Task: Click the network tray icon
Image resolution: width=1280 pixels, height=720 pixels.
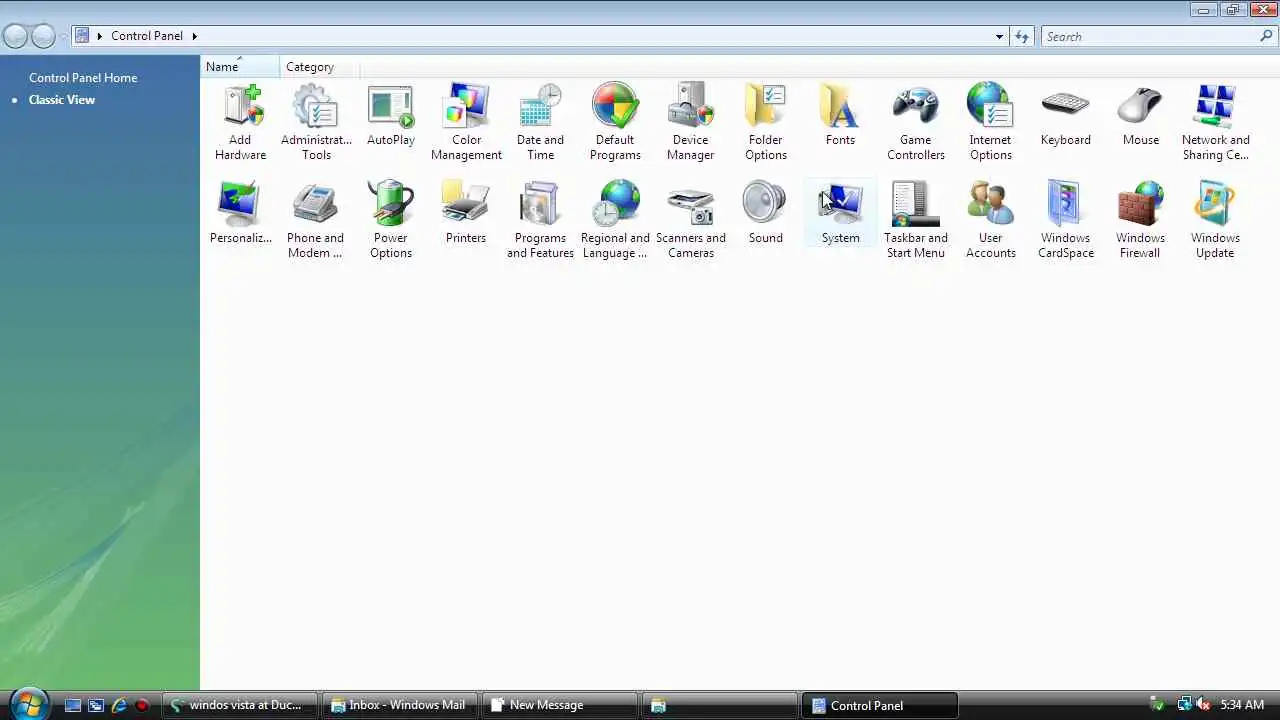Action: click(x=1184, y=705)
